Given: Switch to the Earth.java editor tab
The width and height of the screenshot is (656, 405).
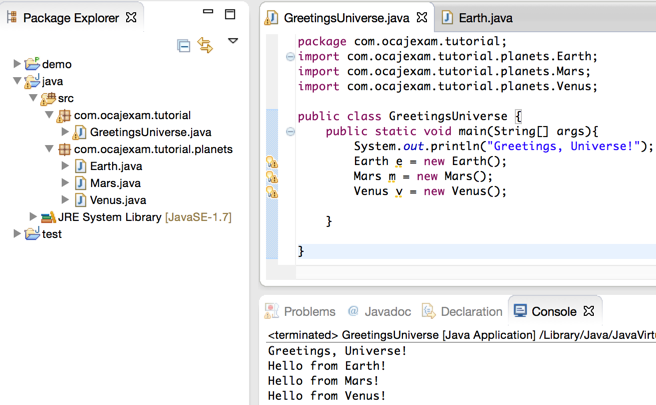Looking at the screenshot, I should pos(485,18).
